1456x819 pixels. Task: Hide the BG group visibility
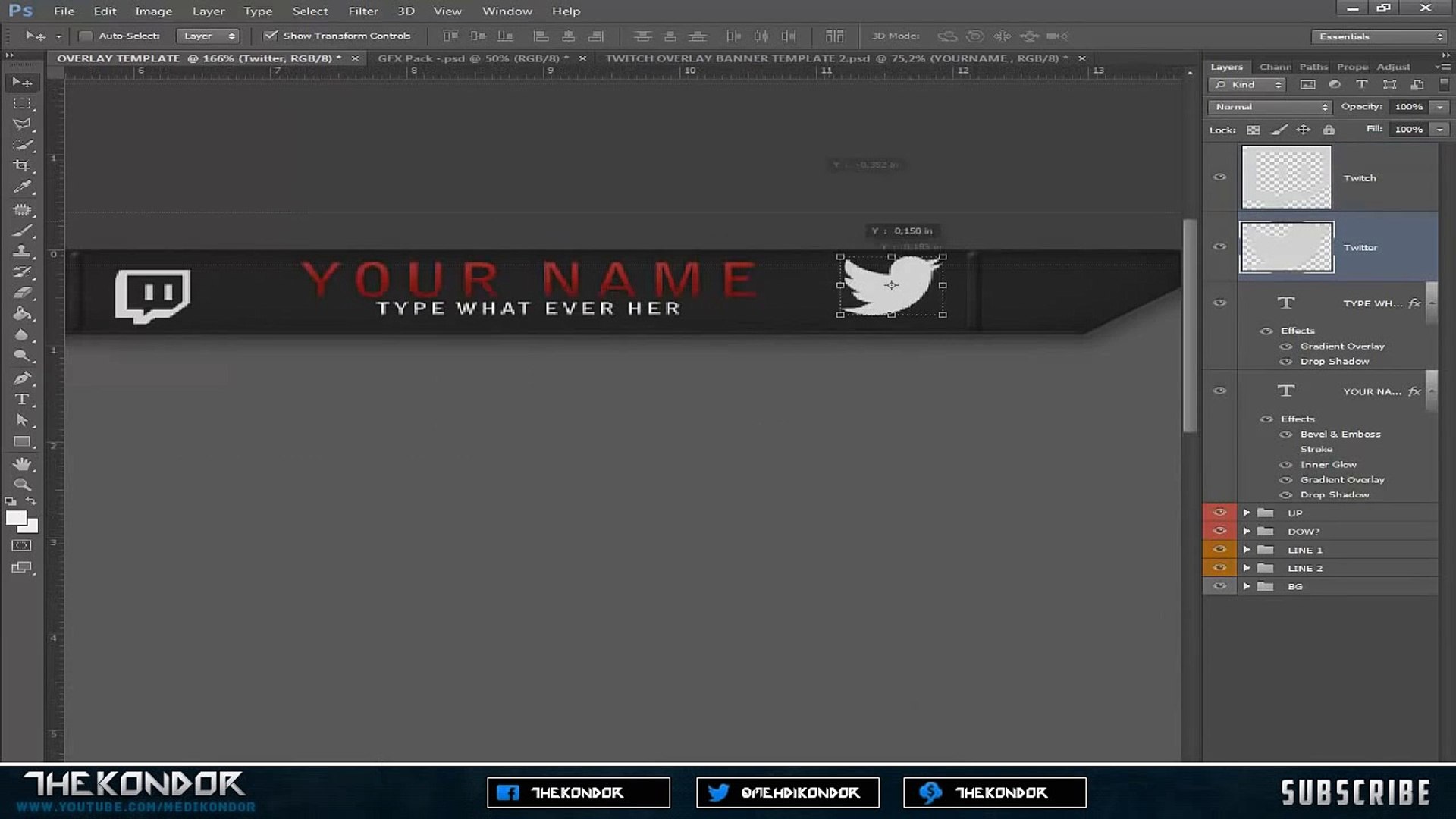[x=1219, y=586]
